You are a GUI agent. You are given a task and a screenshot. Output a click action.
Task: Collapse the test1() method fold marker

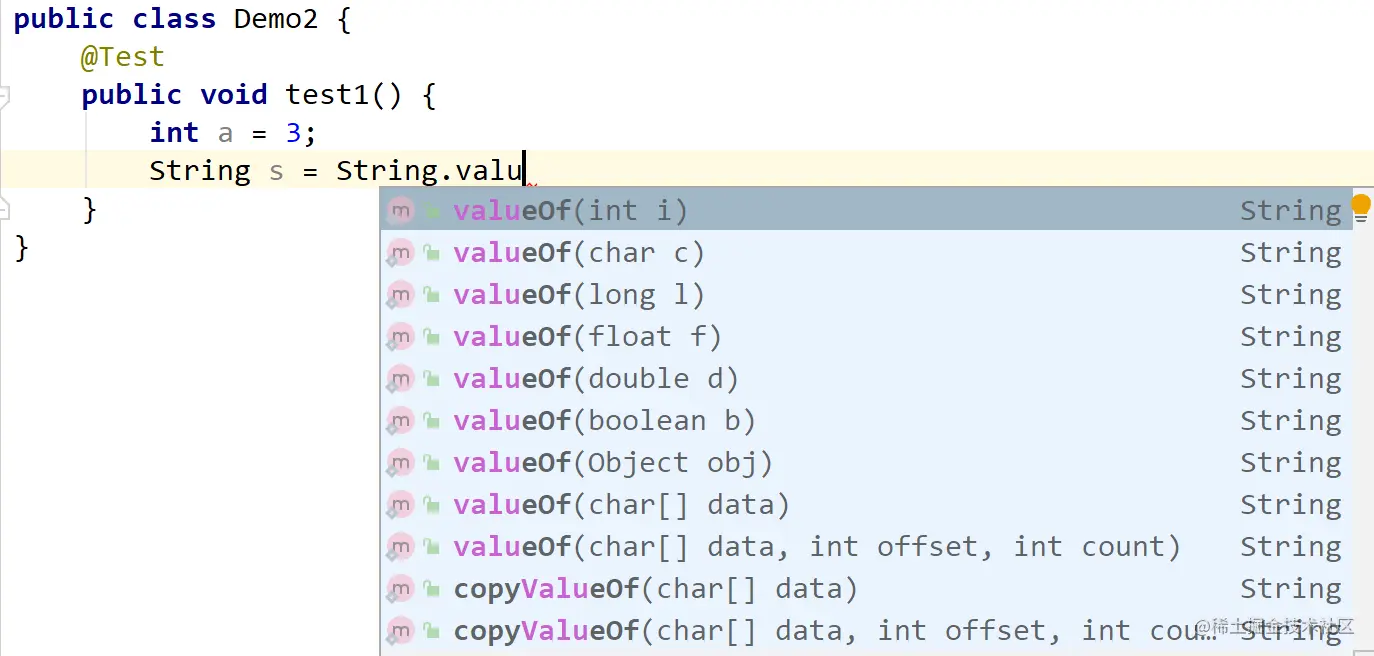pos(4,96)
